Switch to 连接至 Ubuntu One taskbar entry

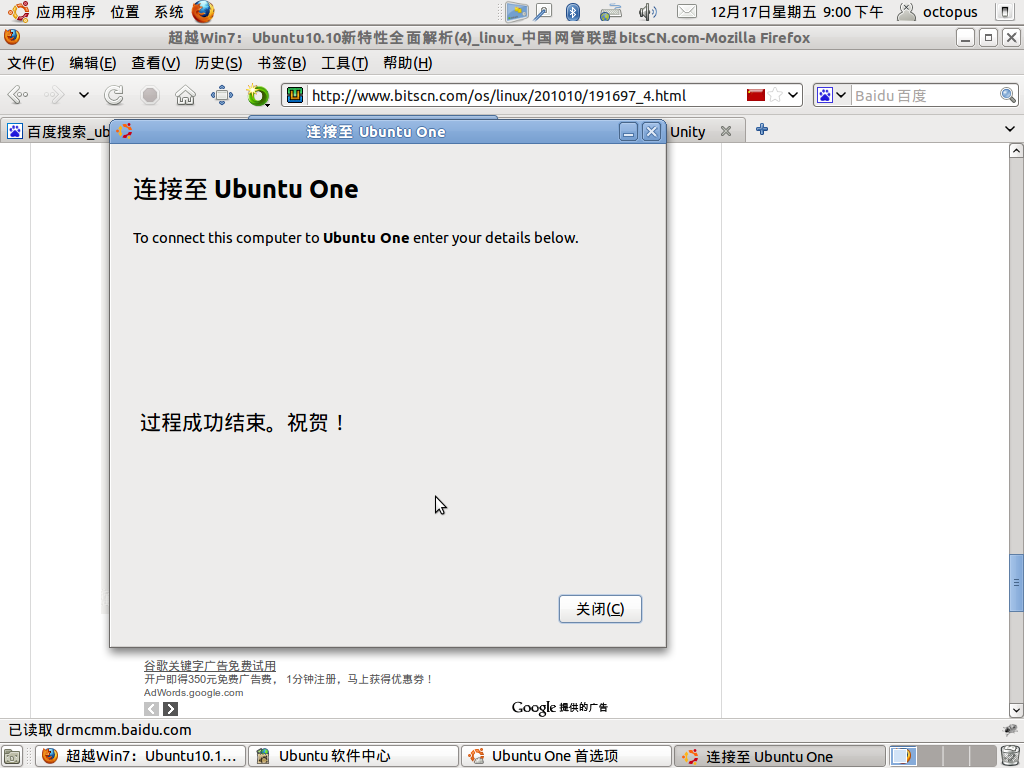click(779, 756)
